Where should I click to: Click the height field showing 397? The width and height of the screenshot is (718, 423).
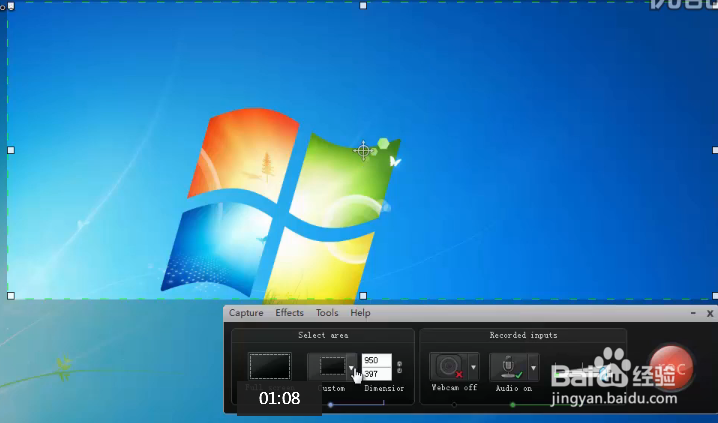click(x=376, y=374)
